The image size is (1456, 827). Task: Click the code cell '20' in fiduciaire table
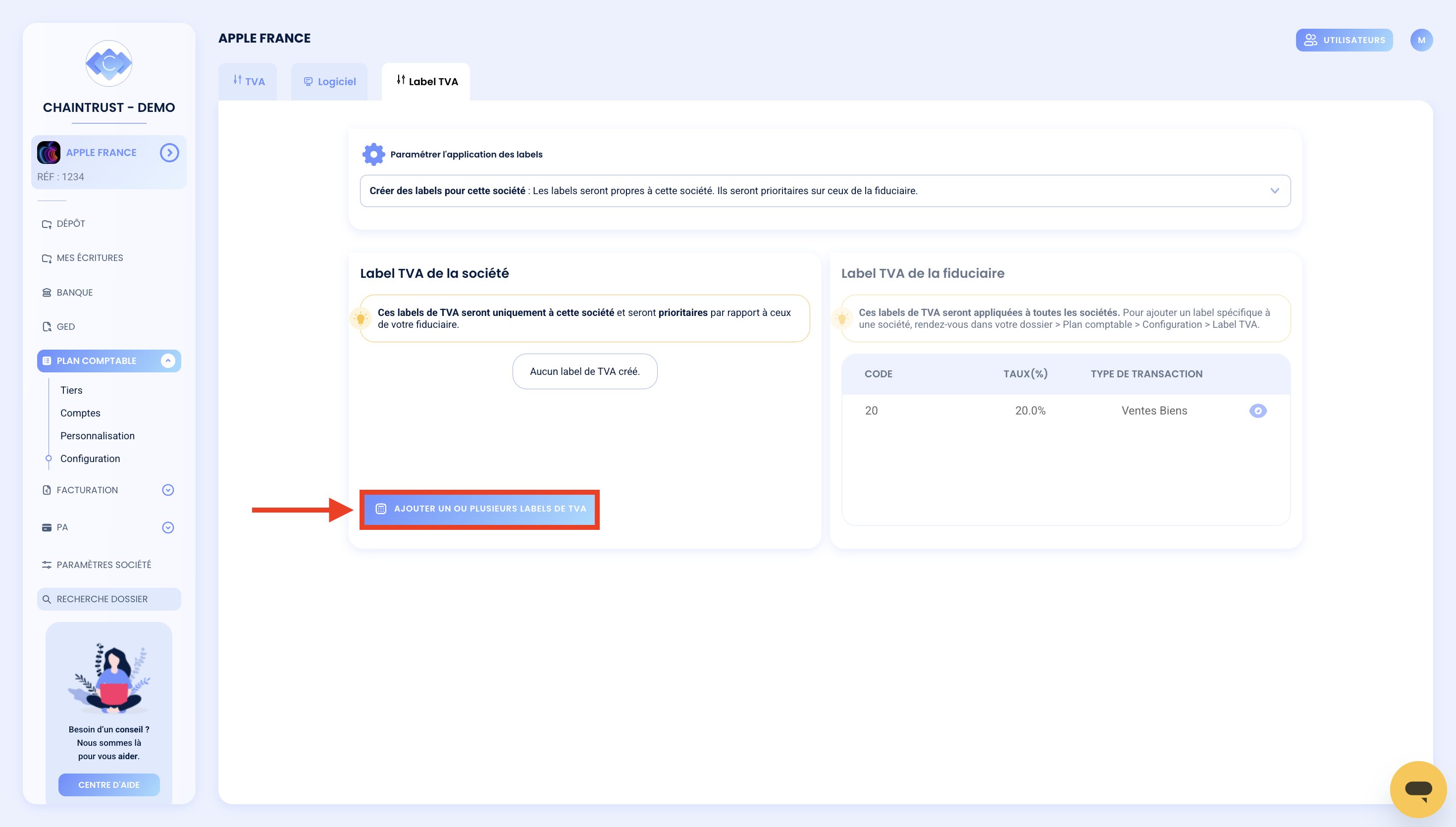(x=871, y=411)
